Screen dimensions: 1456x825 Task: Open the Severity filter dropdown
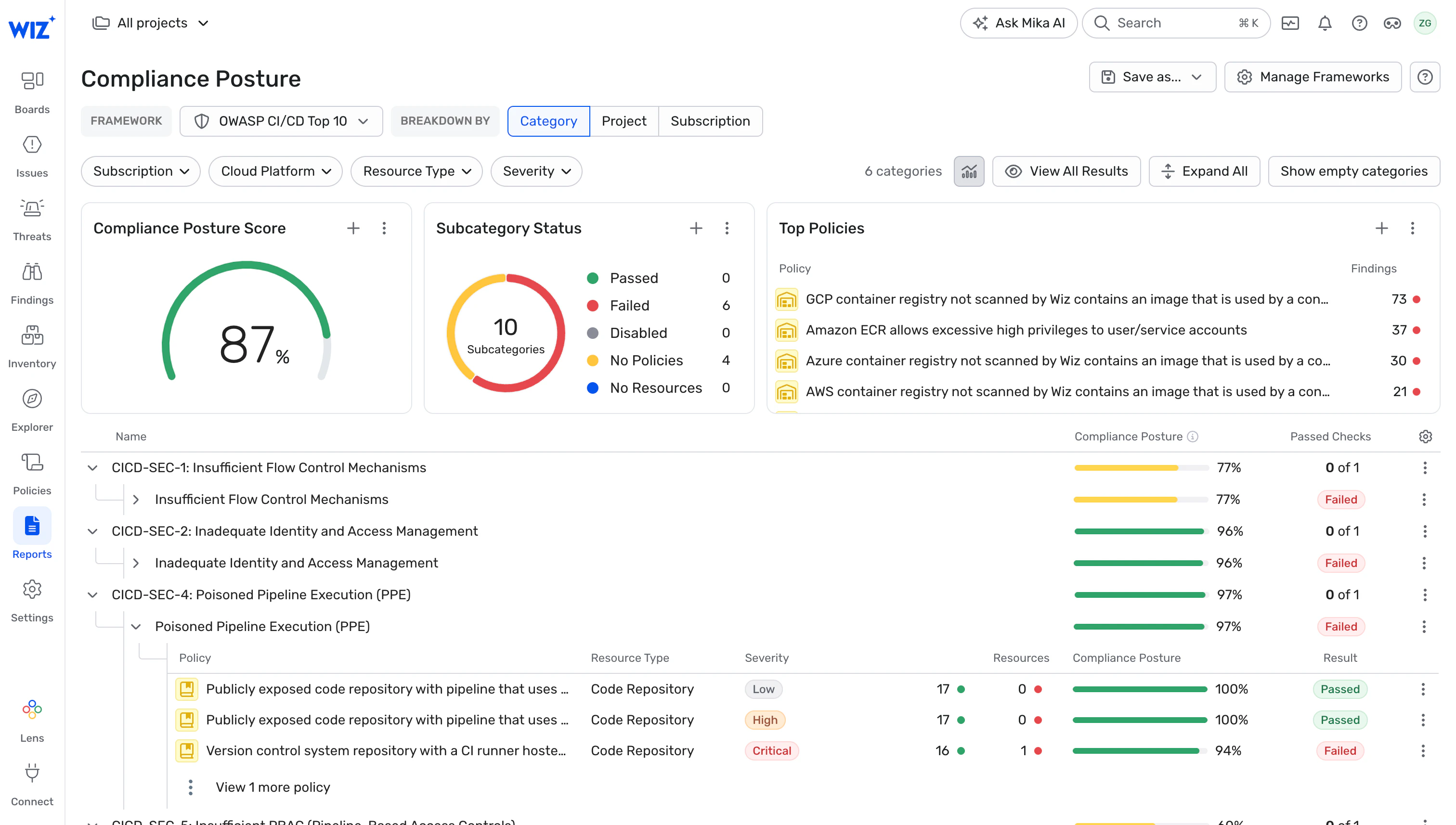(536, 171)
